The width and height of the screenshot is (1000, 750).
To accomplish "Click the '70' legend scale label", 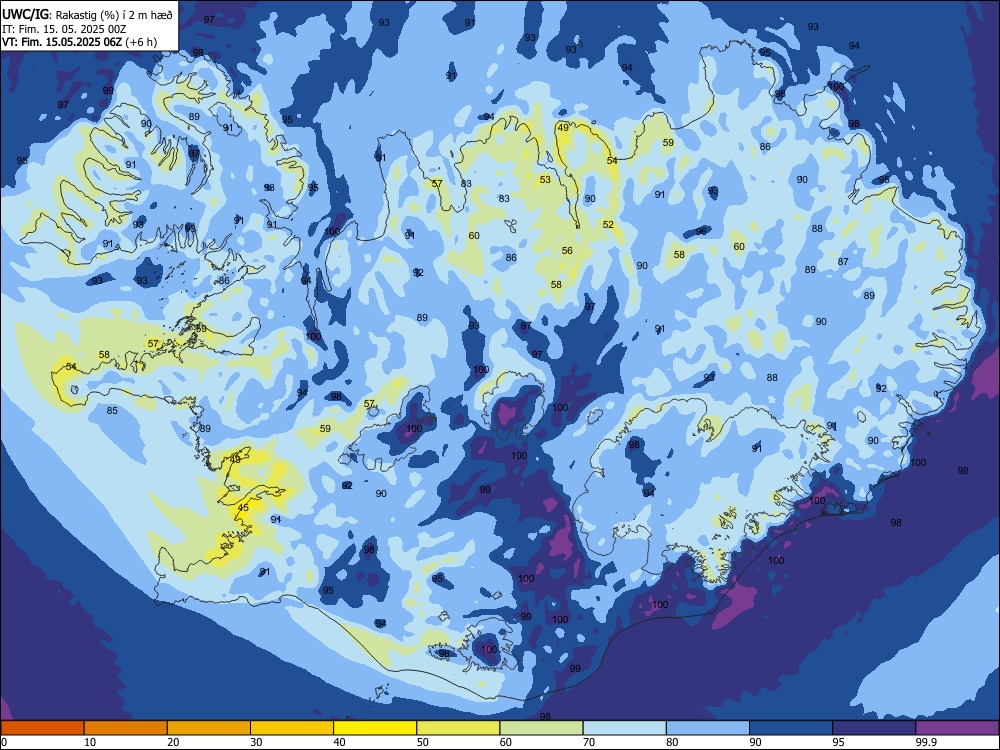I will pyautogui.click(x=589, y=742).
